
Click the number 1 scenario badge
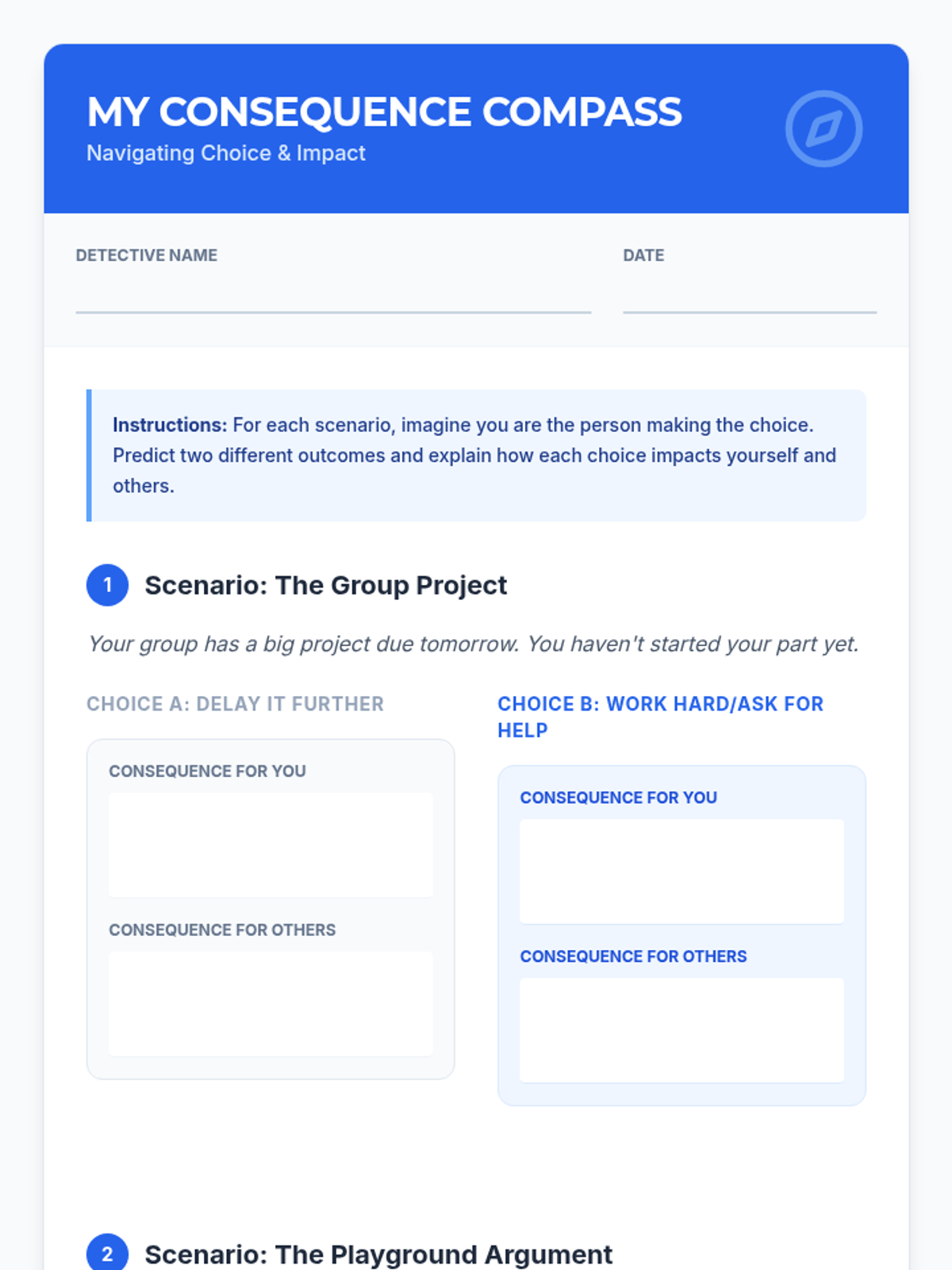(107, 585)
